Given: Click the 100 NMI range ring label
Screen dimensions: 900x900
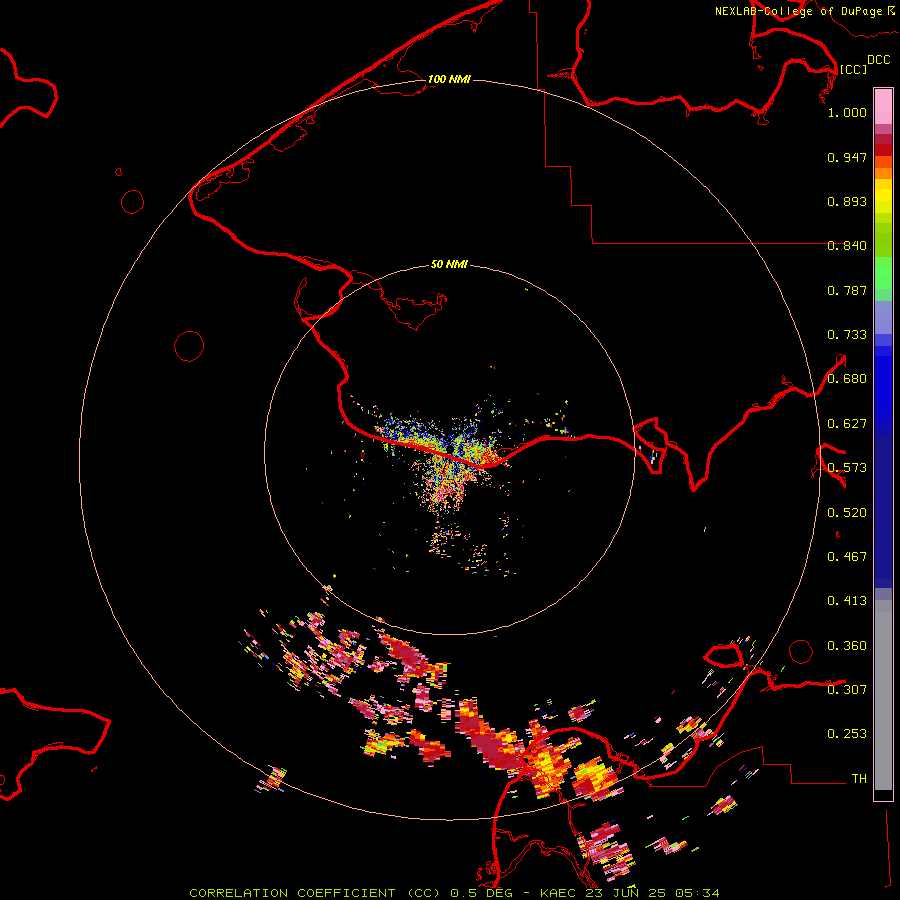Looking at the screenshot, I should click(x=449, y=79).
